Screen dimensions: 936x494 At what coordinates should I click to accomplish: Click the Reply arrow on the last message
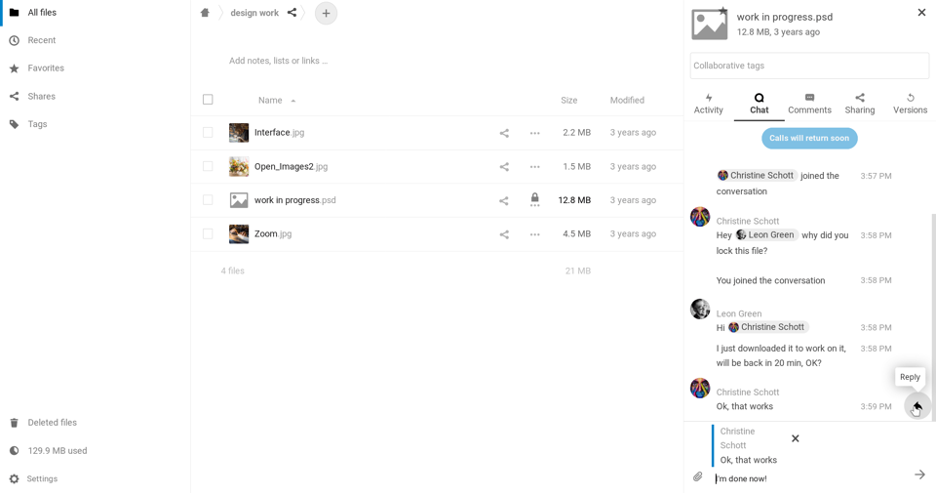[x=917, y=406]
